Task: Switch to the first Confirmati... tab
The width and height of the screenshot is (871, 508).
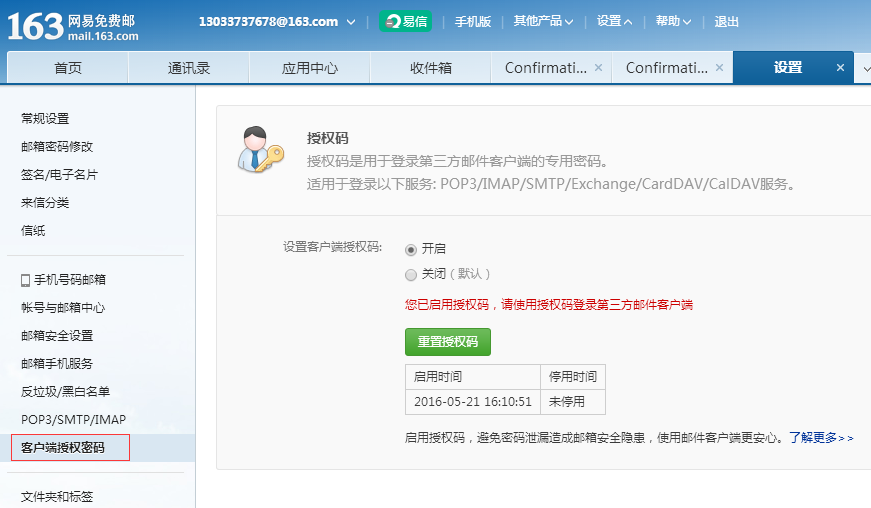Action: 545,68
